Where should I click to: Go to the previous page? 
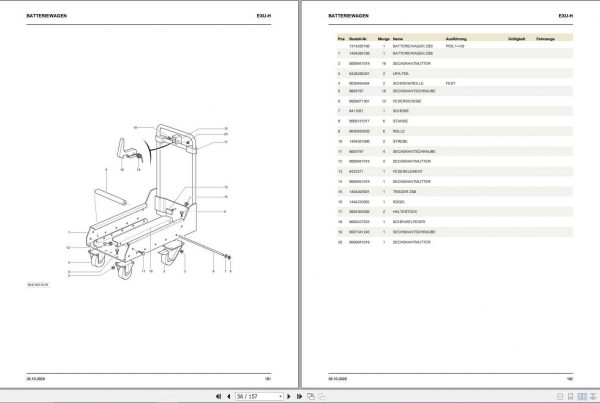[x=229, y=396]
